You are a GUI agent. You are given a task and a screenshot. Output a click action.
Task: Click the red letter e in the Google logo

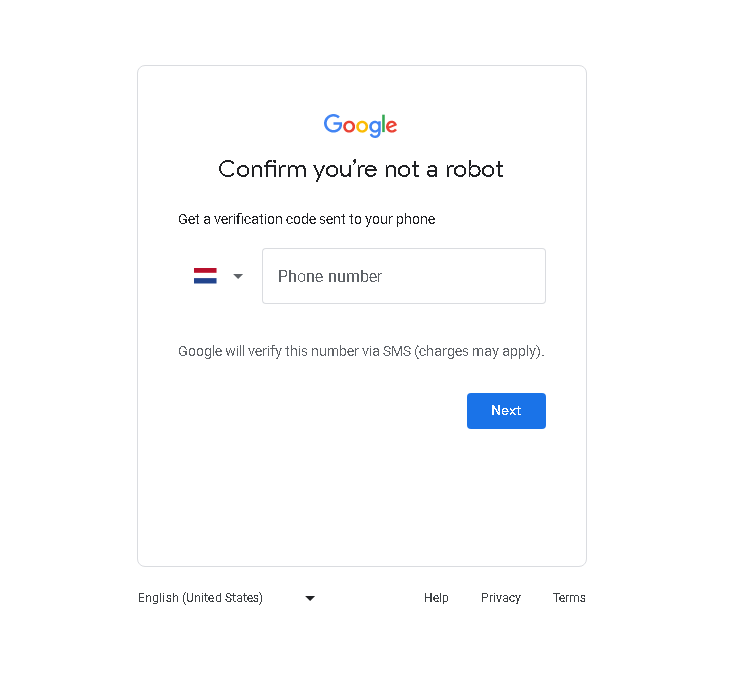392,126
